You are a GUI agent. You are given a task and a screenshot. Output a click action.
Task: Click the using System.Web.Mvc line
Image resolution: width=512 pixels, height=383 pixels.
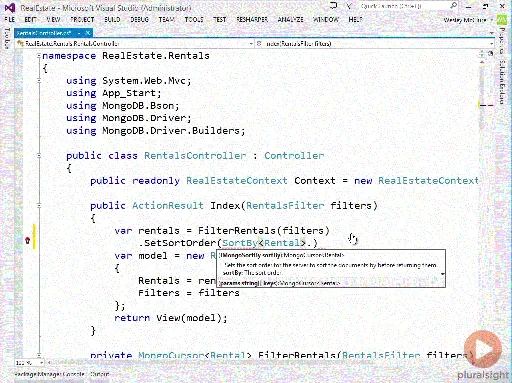pos(129,81)
